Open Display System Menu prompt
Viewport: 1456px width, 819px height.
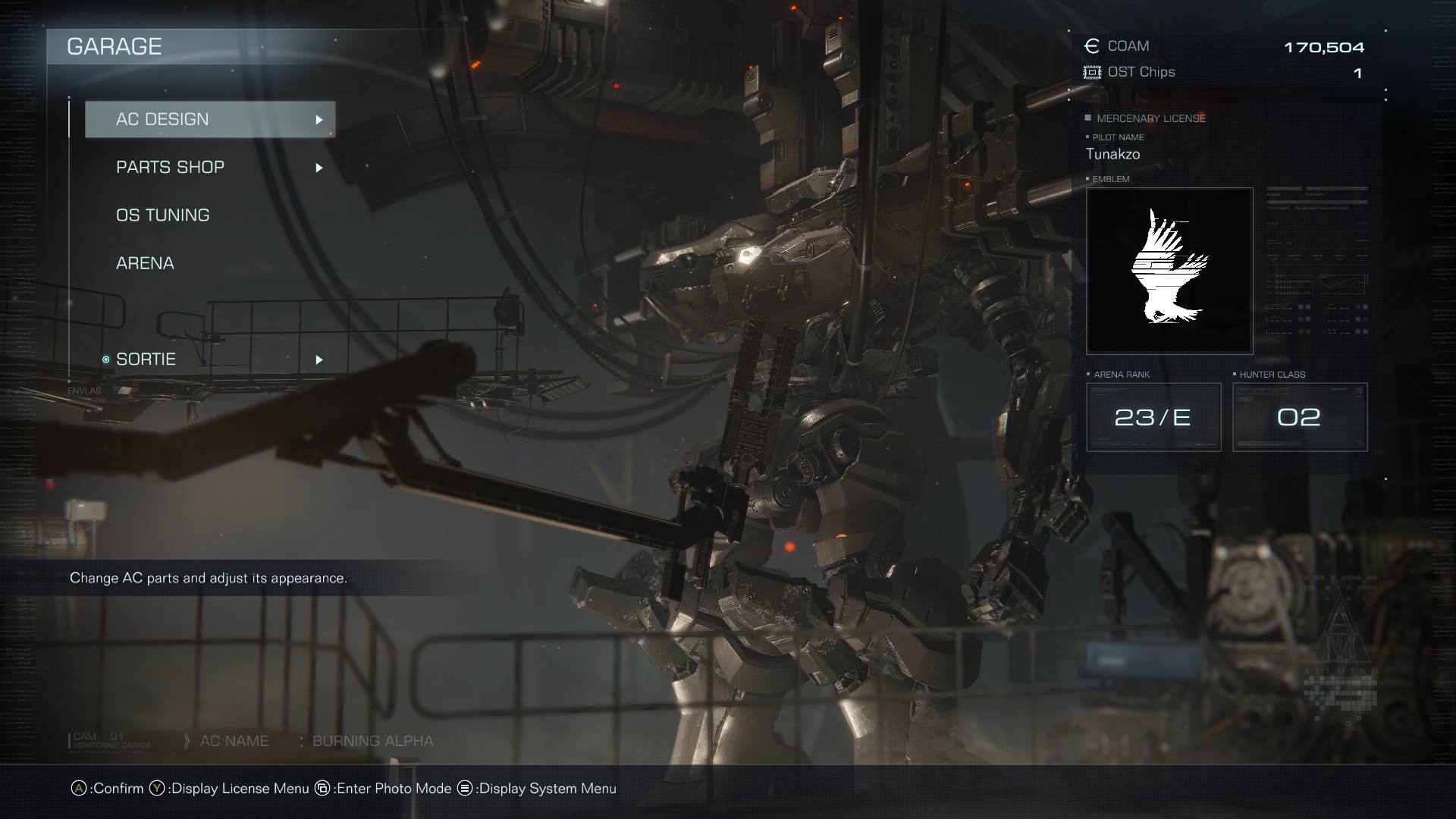coord(537,789)
